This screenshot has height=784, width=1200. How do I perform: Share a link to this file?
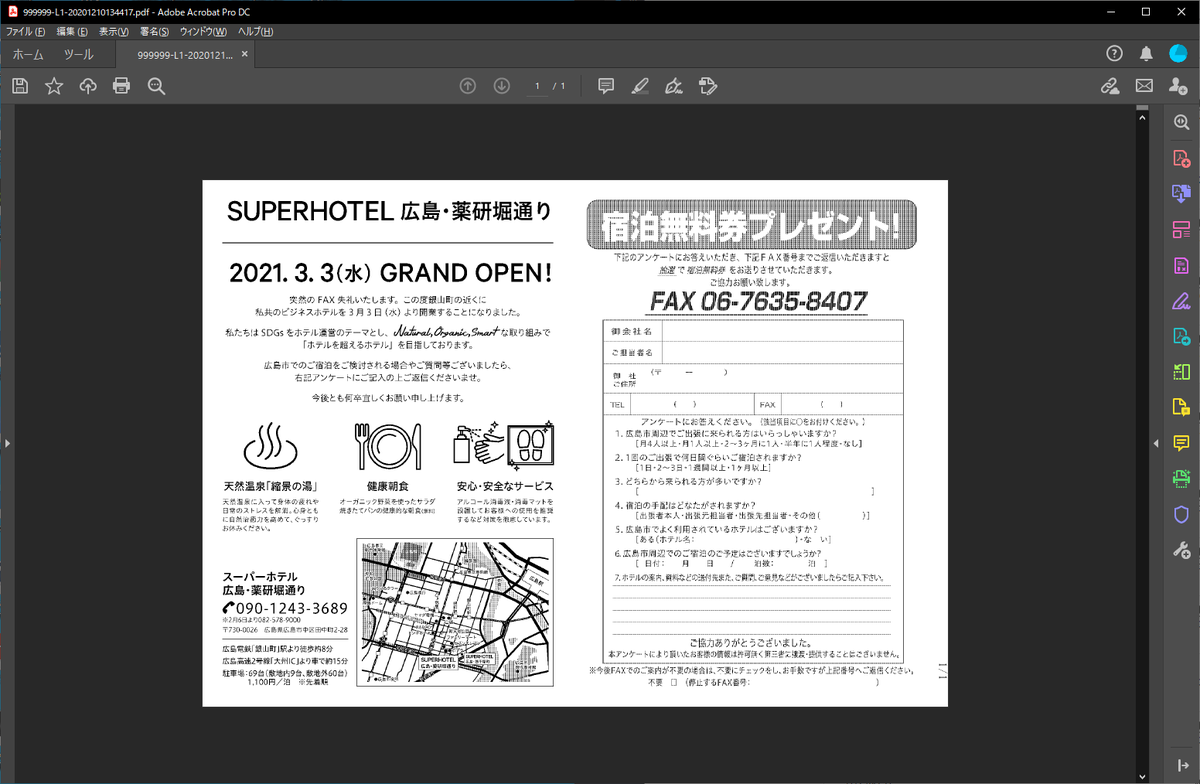(1110, 86)
